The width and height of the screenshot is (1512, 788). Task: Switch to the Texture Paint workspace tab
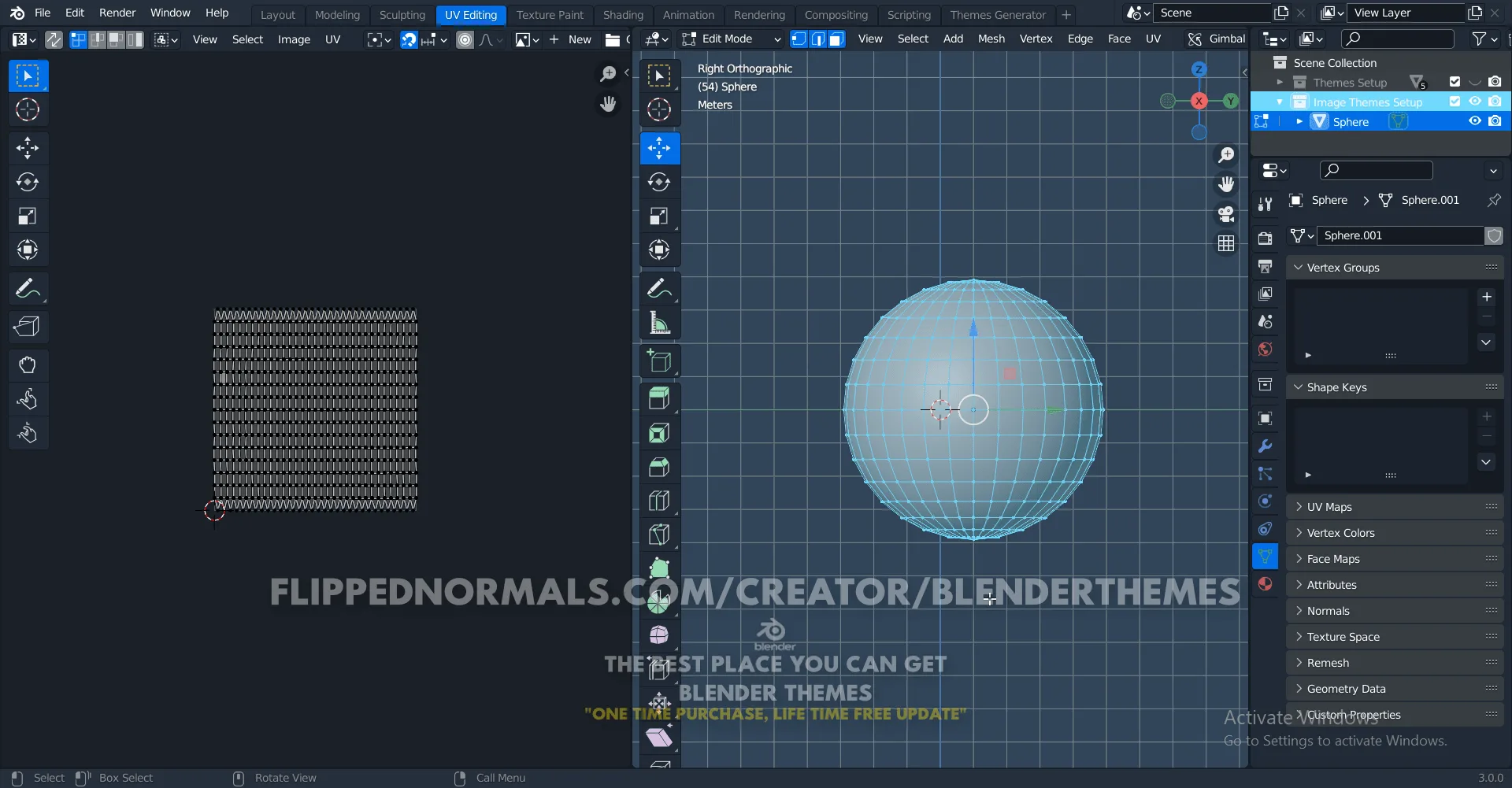550,14
